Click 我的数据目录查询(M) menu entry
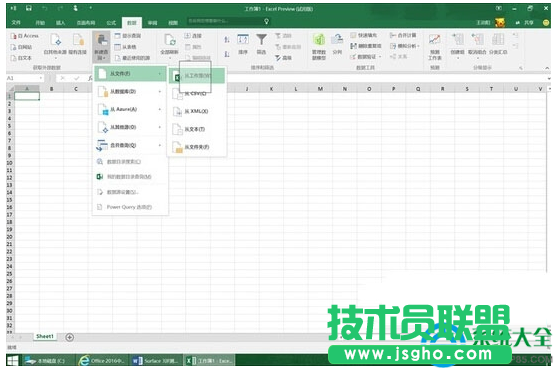 [130, 176]
